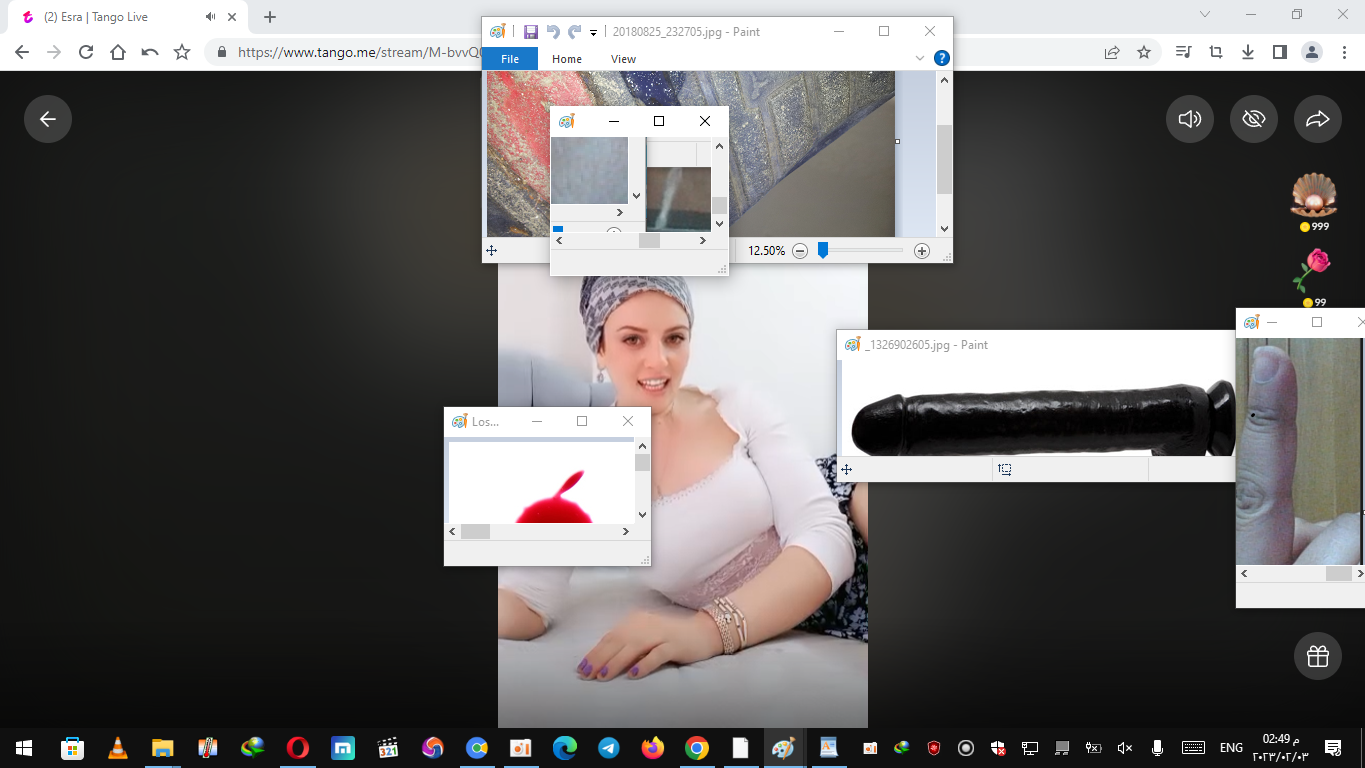
Task: Click the zoom in plus button
Action: click(922, 251)
